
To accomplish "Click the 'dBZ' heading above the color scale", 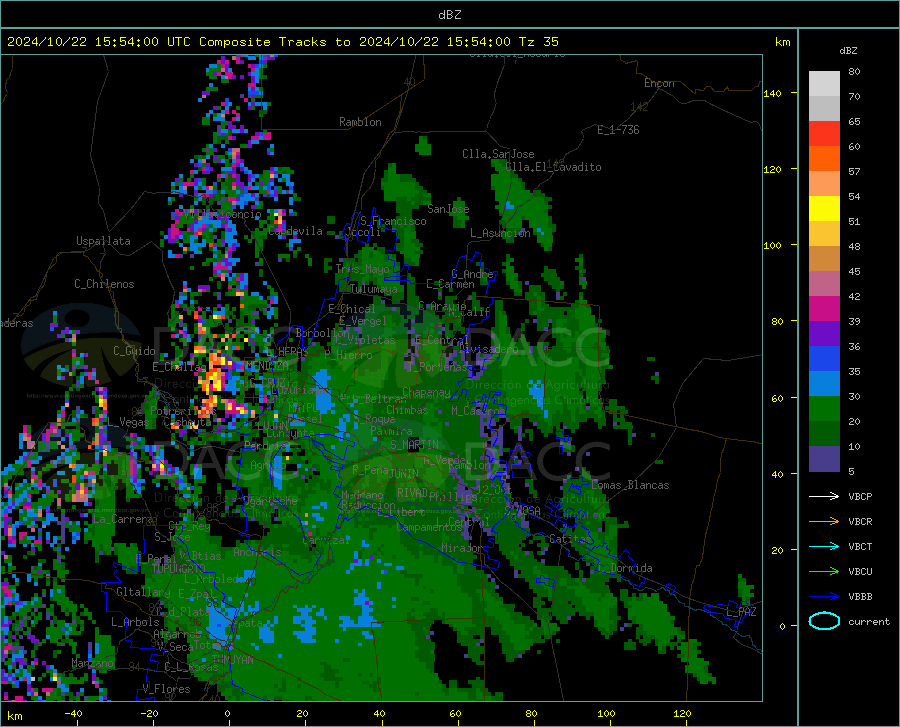I will coord(848,50).
